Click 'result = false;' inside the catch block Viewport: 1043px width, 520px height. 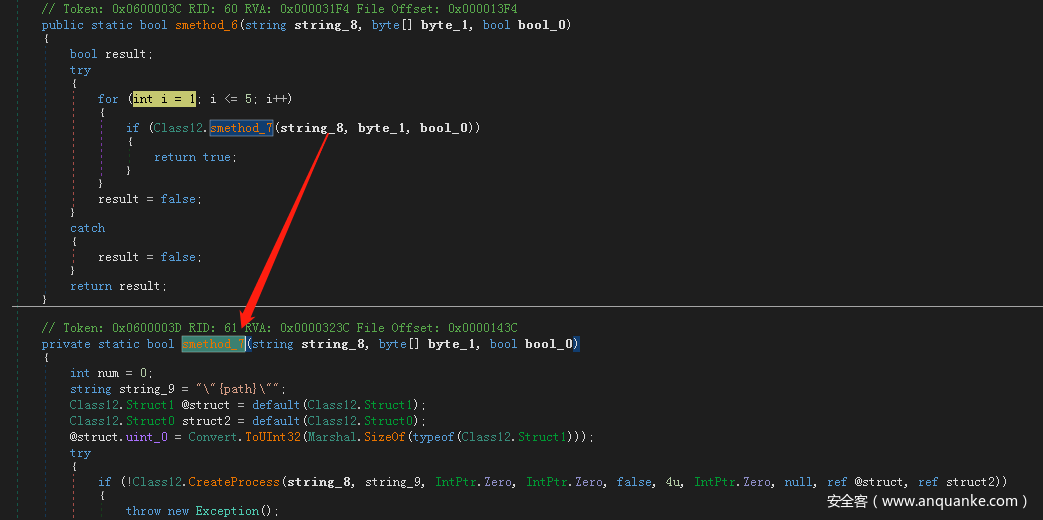150,257
